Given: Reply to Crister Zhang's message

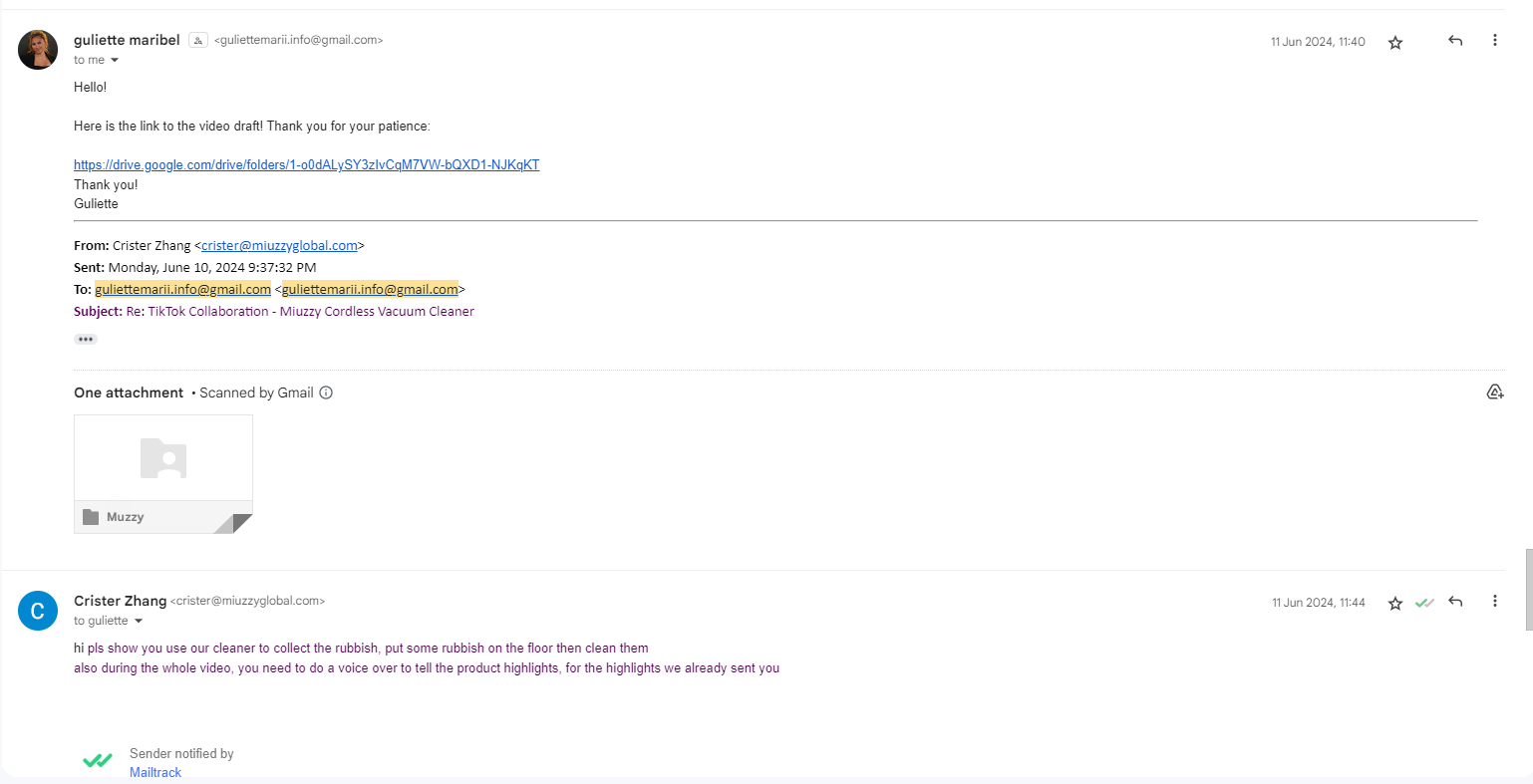Looking at the screenshot, I should click(1455, 602).
